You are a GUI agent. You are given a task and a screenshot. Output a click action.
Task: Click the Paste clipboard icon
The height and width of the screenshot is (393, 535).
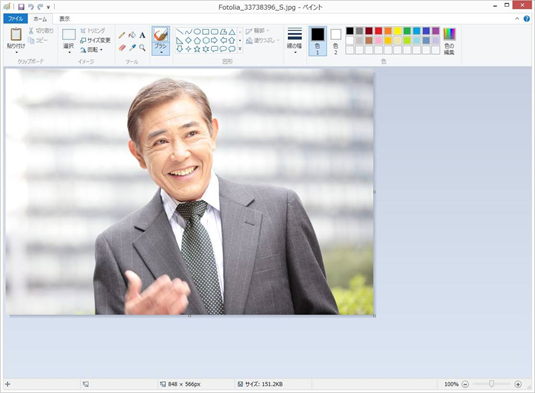(x=16, y=34)
